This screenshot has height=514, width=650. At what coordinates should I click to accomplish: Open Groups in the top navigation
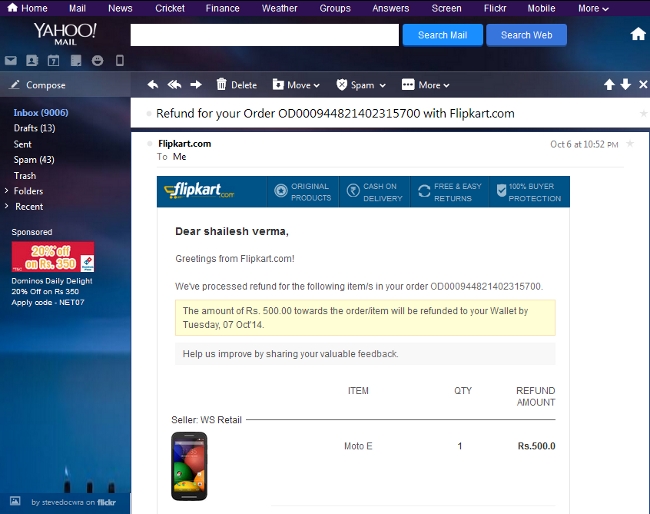(335, 8)
